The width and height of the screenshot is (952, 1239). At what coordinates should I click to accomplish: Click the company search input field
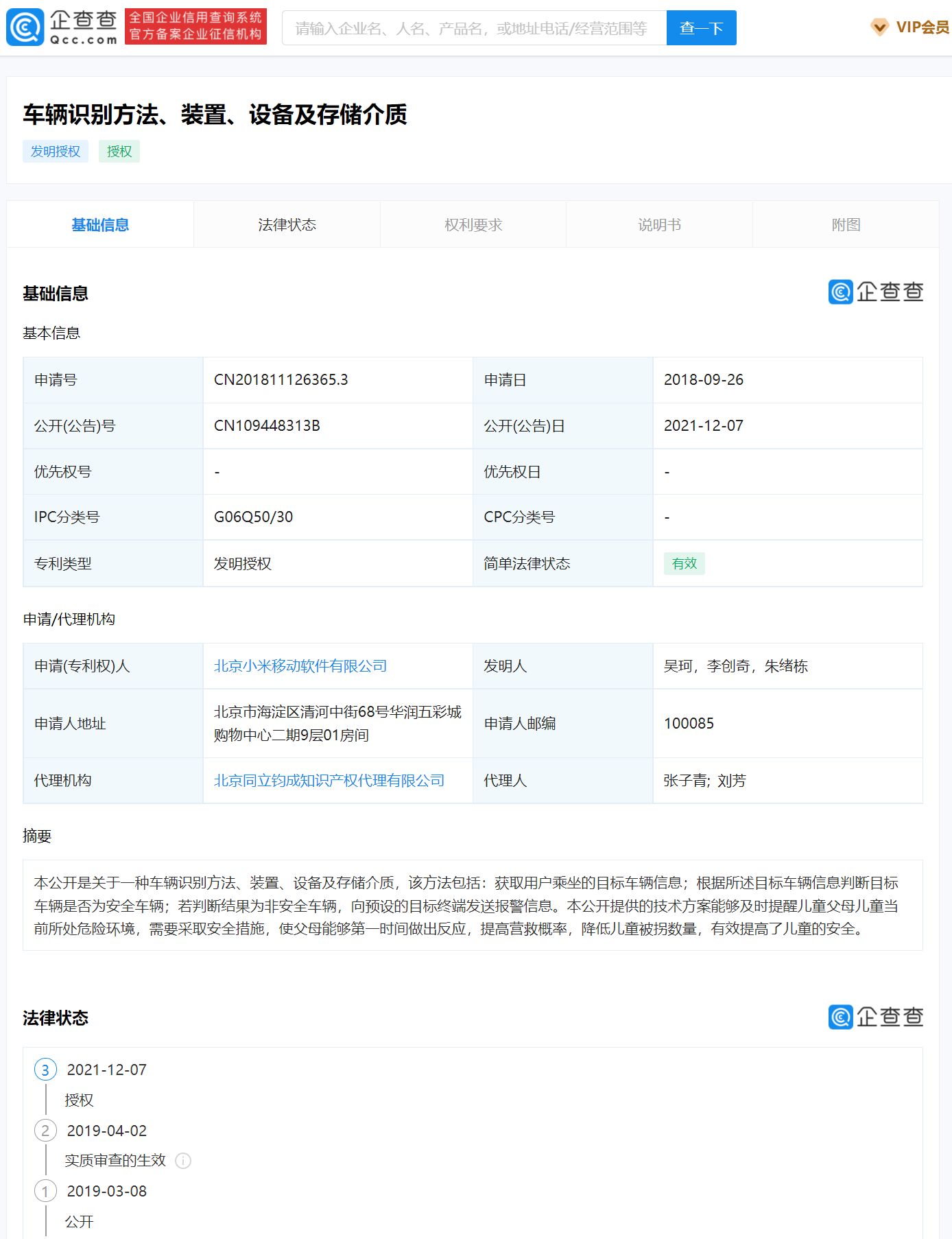click(474, 28)
